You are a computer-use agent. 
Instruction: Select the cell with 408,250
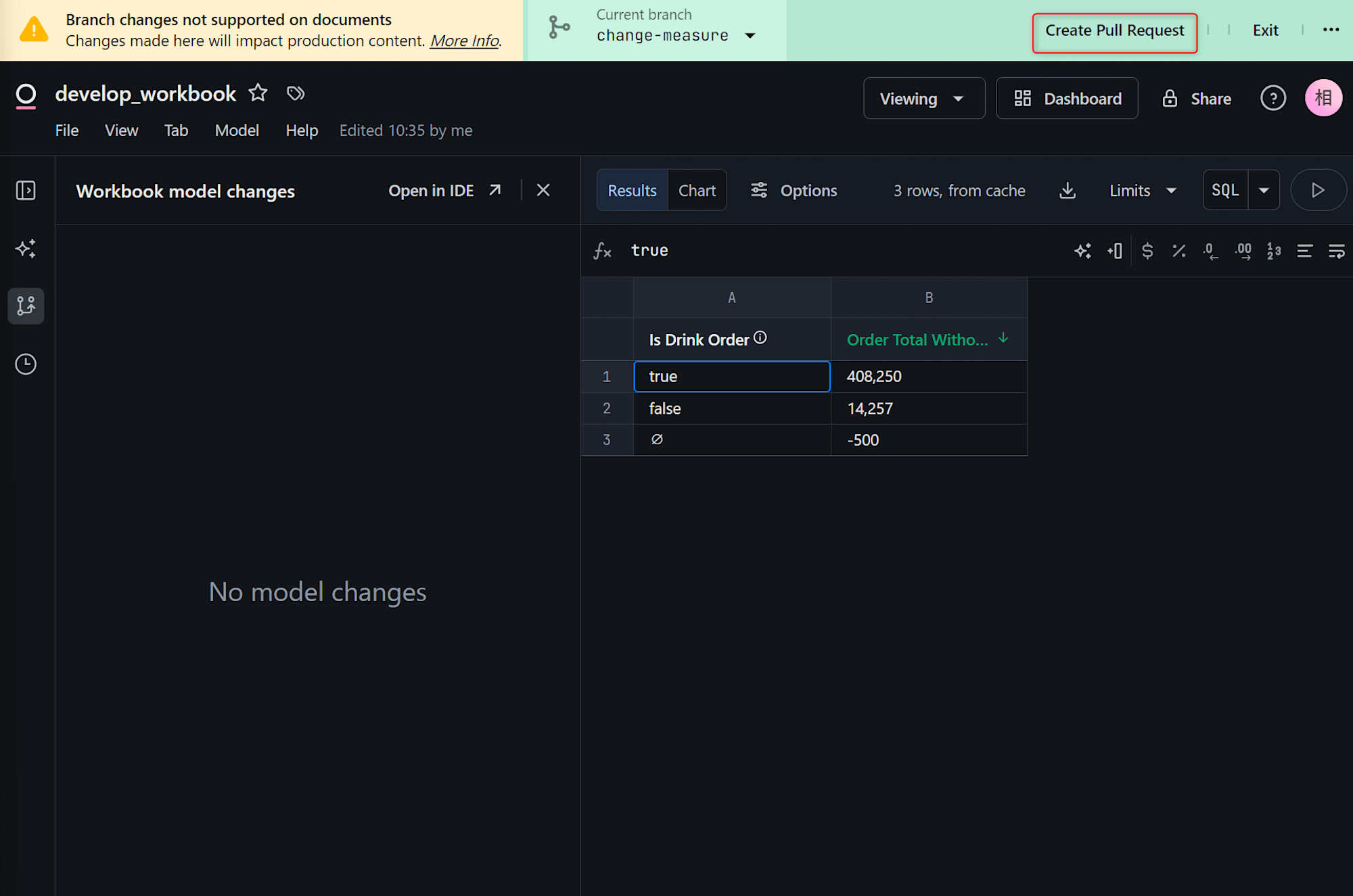pos(929,376)
